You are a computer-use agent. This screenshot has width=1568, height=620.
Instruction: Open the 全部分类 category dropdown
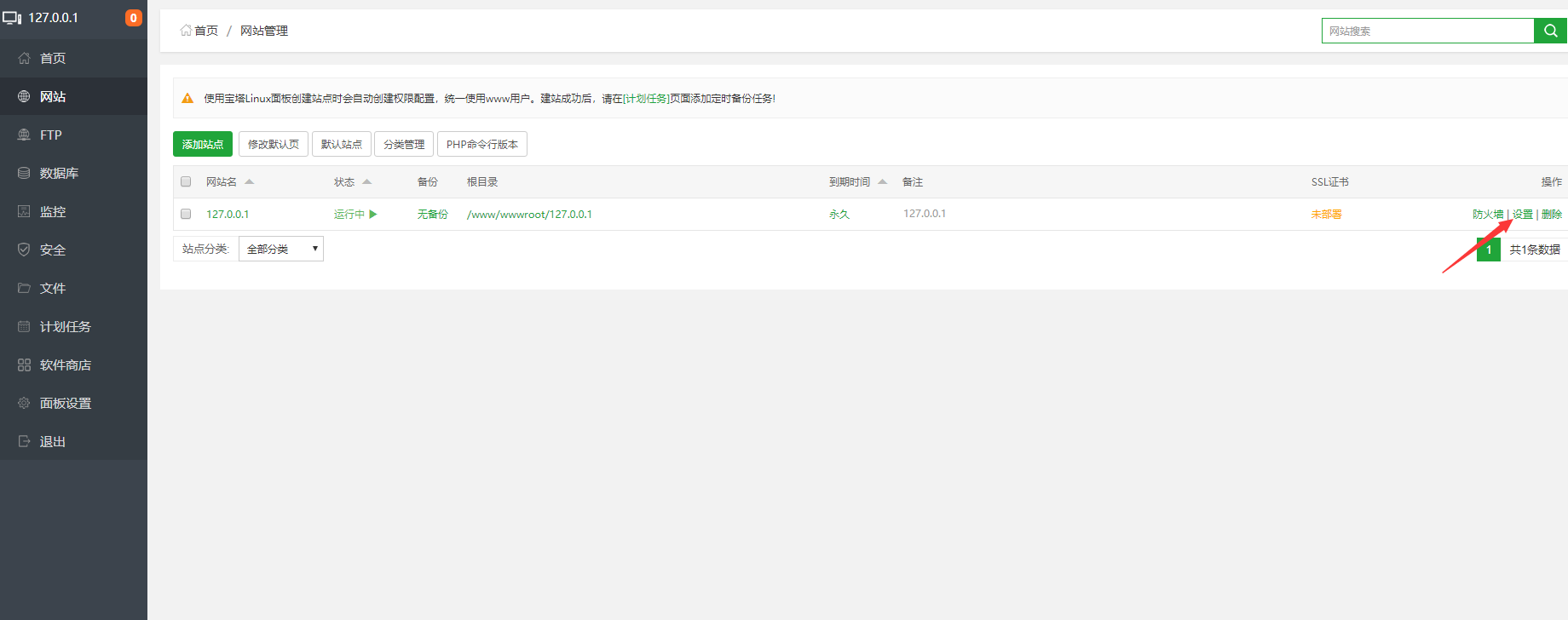(281, 249)
